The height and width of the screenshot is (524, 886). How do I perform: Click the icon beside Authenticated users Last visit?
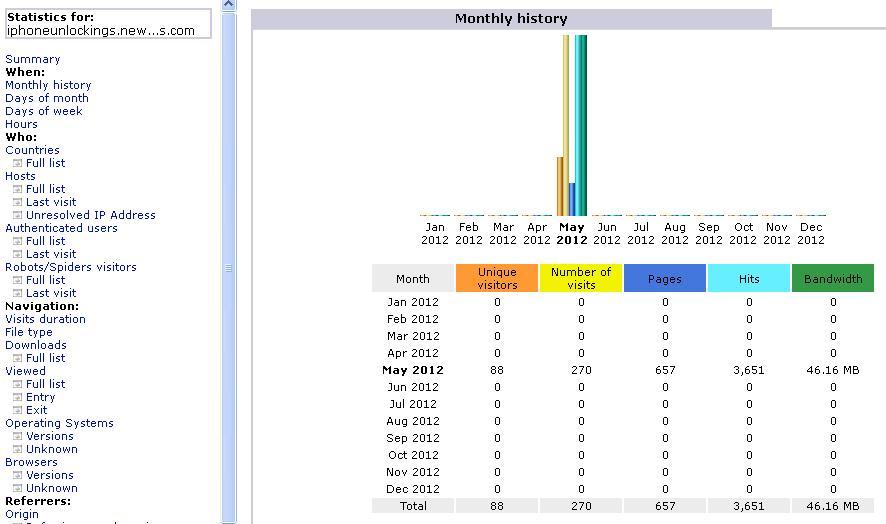click(17, 254)
